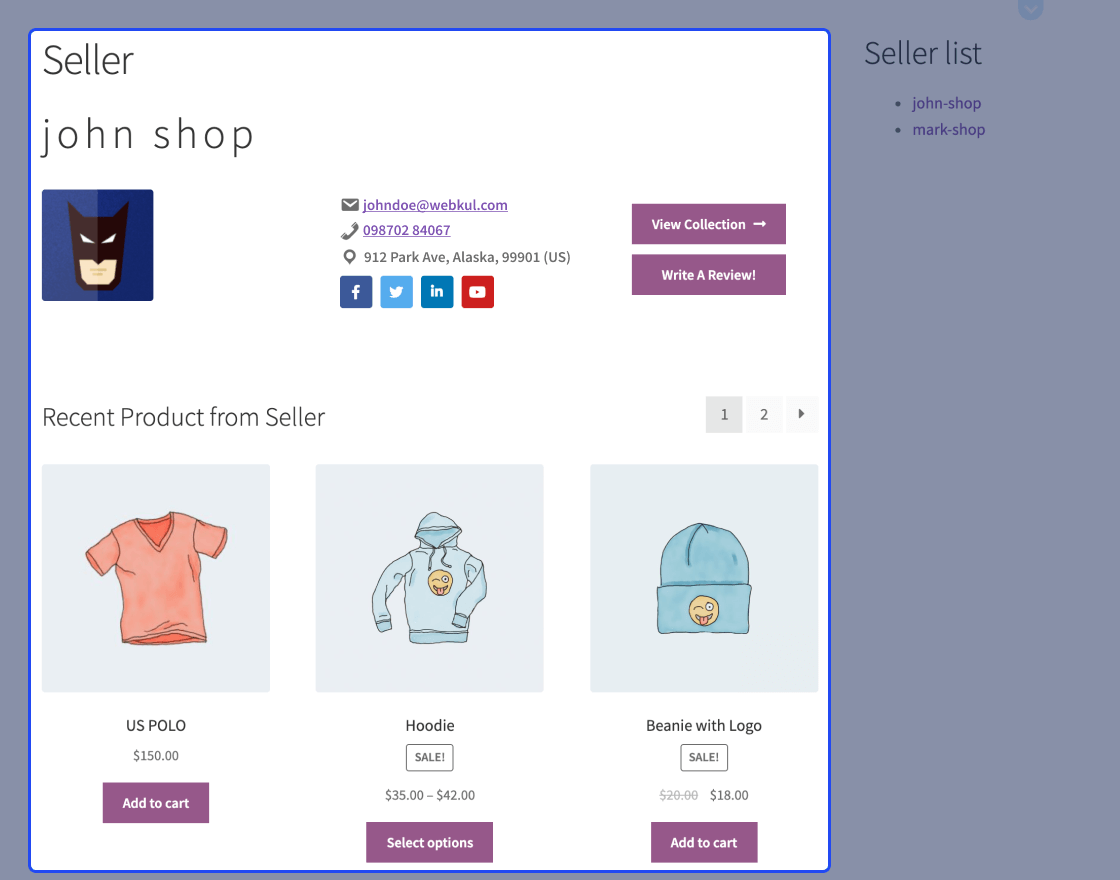1120x880 pixels.
Task: Click the View Collection button
Action: point(708,224)
